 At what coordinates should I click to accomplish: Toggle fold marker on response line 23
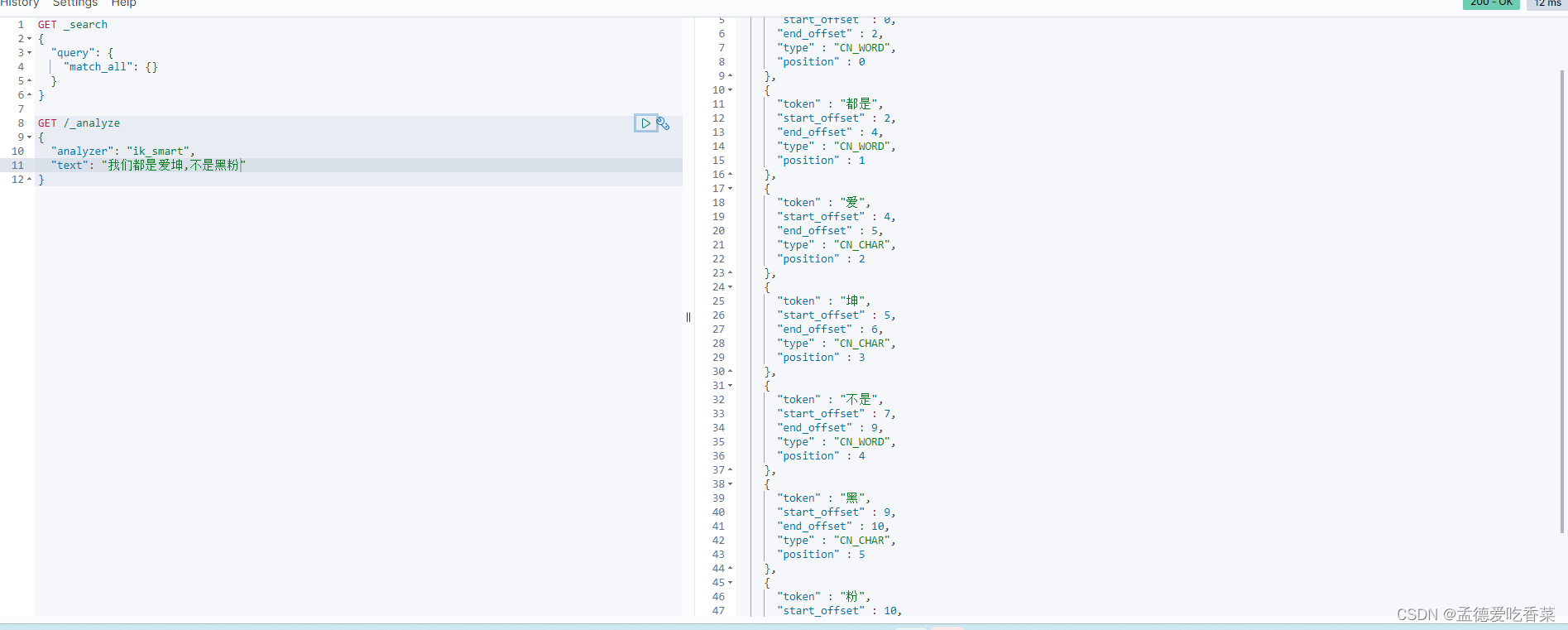[x=730, y=273]
